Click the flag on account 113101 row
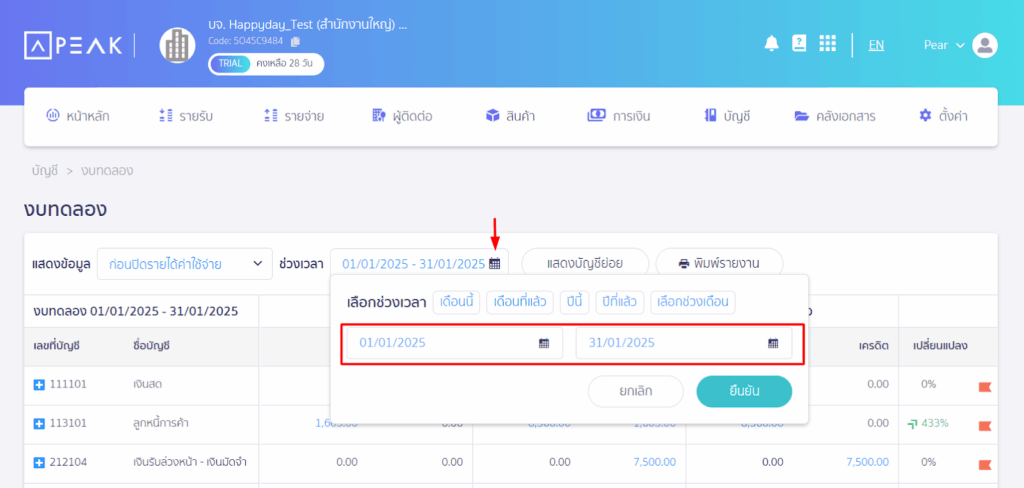The image size is (1024, 488). coord(984,424)
